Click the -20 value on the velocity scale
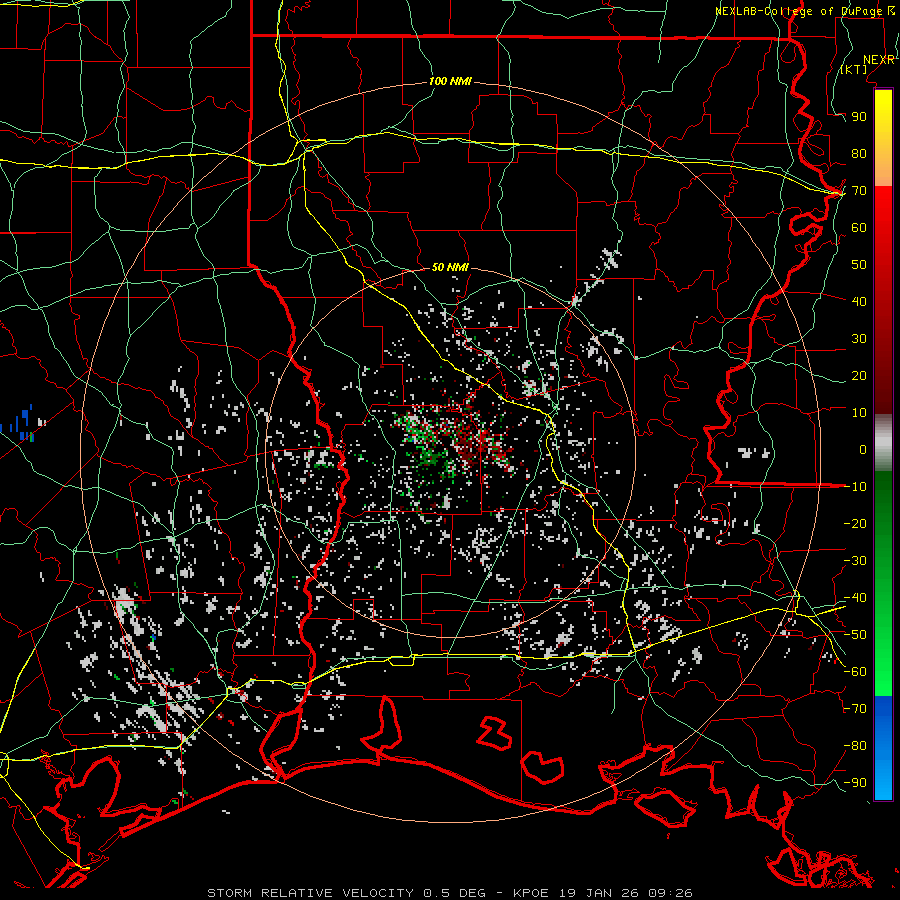Image resolution: width=900 pixels, height=900 pixels. pyautogui.click(x=855, y=524)
